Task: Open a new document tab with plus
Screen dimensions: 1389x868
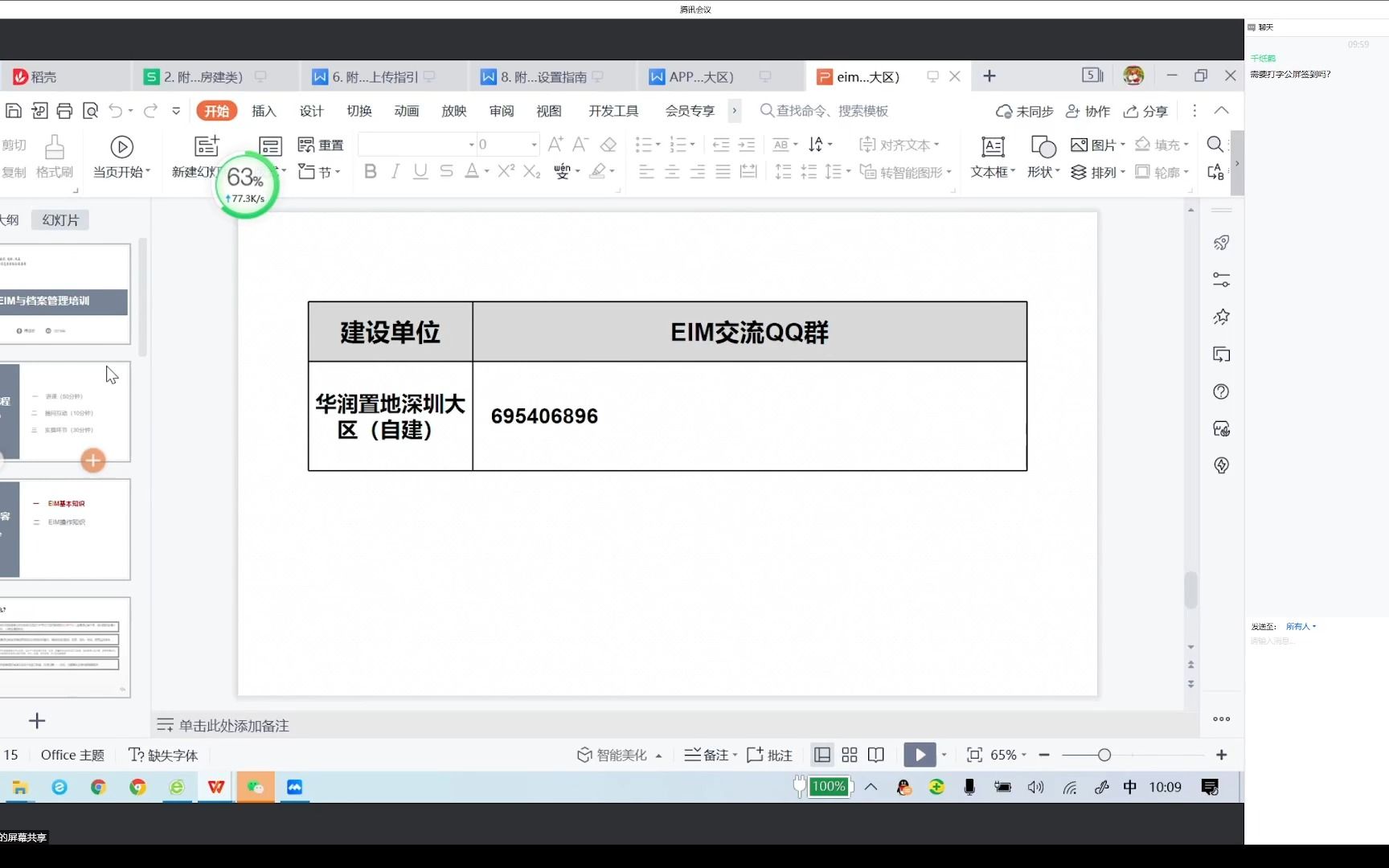Action: [990, 76]
